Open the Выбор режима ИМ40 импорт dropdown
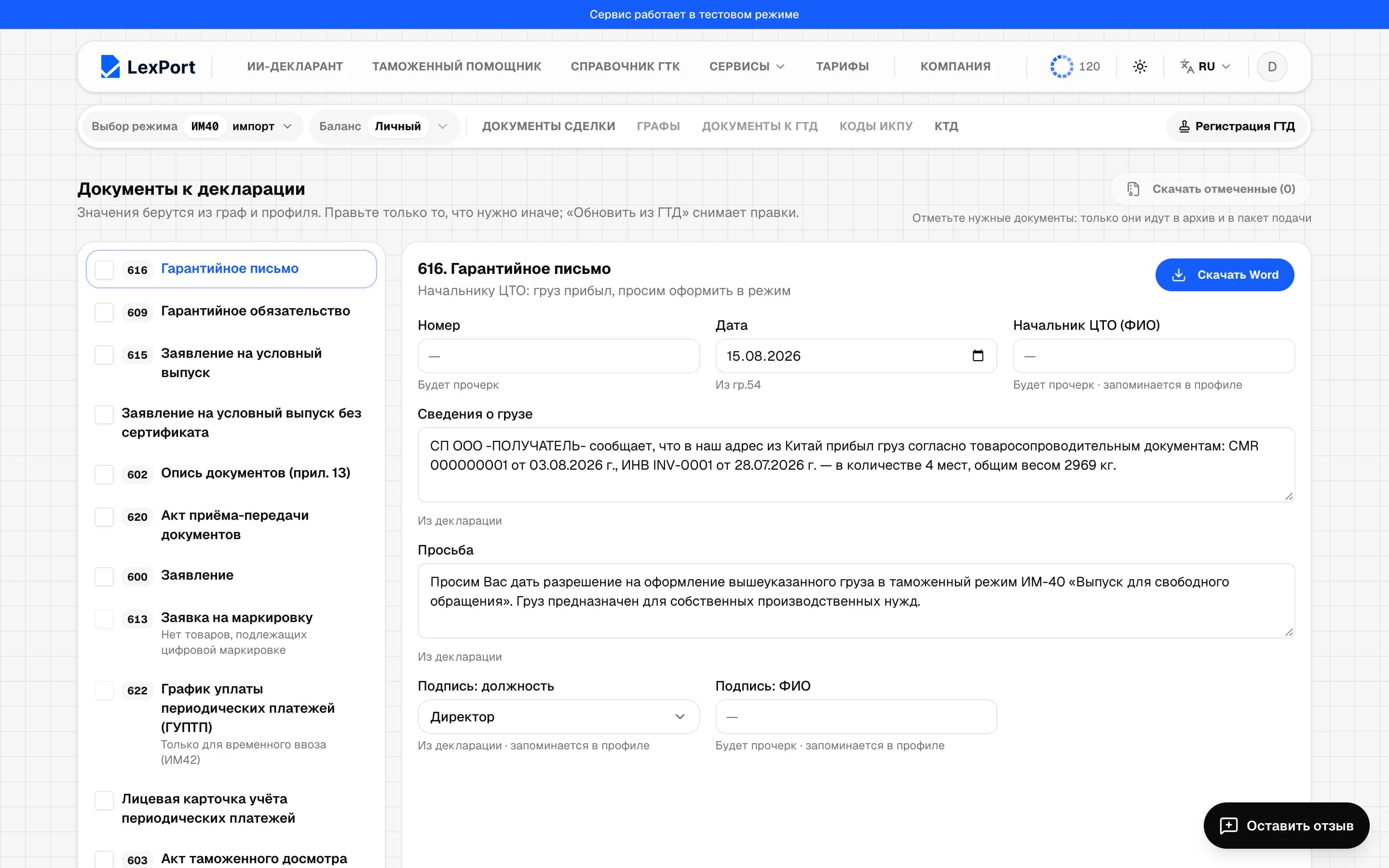Screen dimensions: 1389x868 [193, 126]
